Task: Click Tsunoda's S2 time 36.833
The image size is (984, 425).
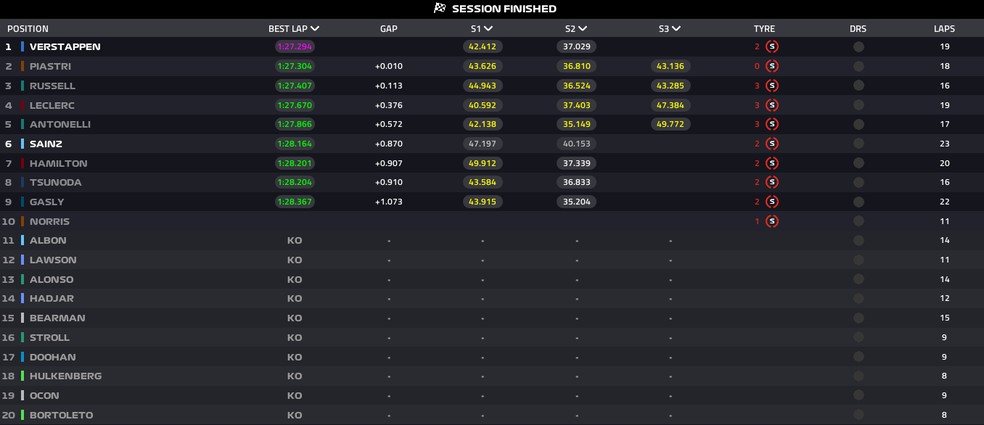Action: 577,182
